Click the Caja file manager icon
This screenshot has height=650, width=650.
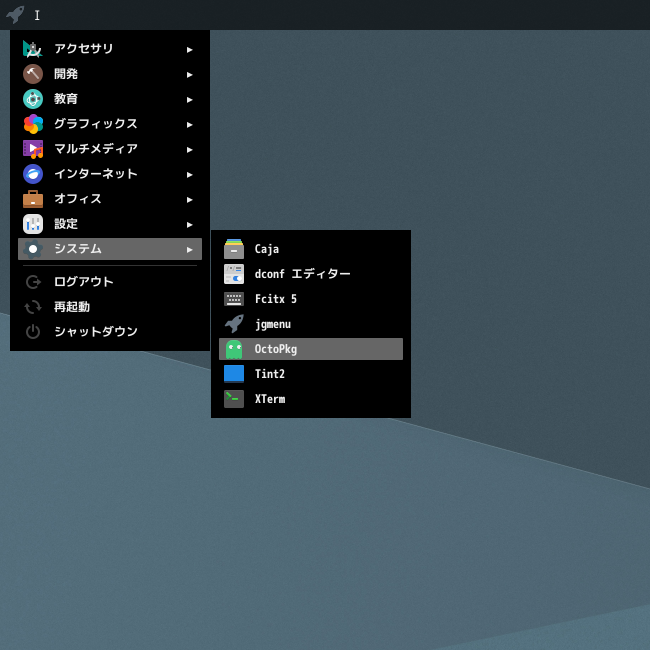(x=234, y=249)
